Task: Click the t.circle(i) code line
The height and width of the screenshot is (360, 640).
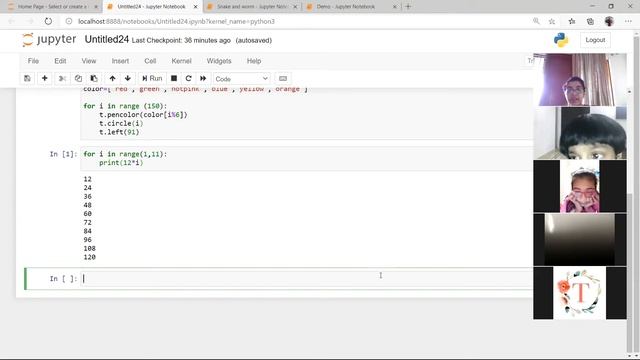Action: click(121, 123)
